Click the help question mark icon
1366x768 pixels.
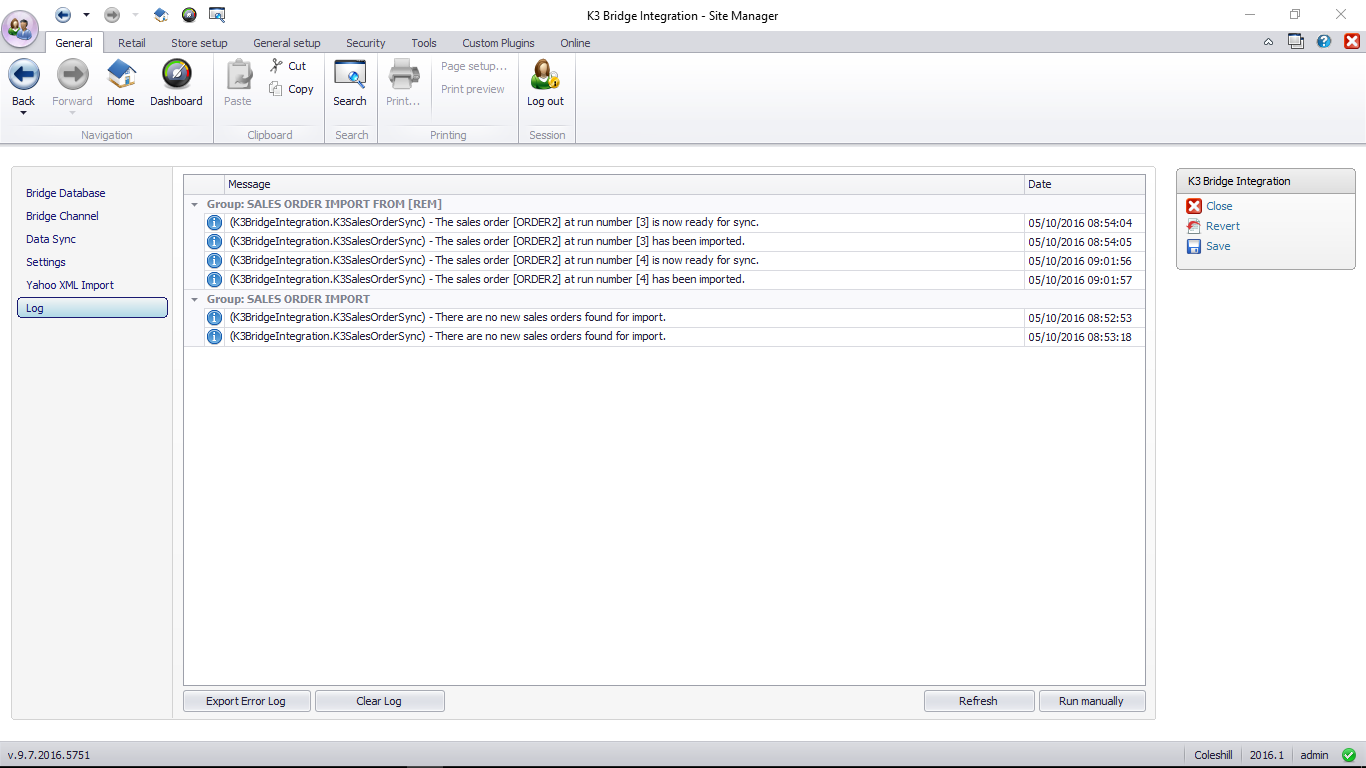point(1324,42)
